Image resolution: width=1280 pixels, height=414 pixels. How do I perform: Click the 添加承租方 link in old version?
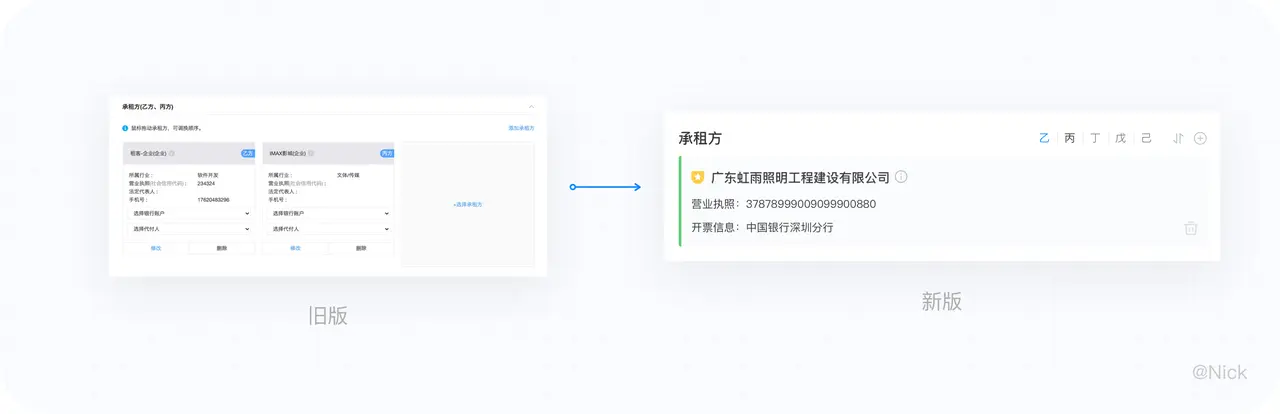pyautogui.click(x=521, y=128)
